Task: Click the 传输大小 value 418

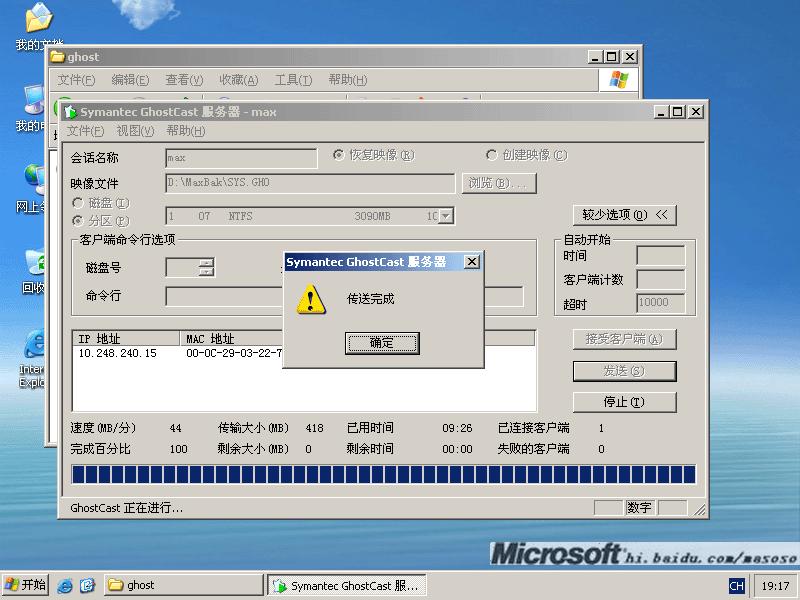Action: click(x=314, y=428)
